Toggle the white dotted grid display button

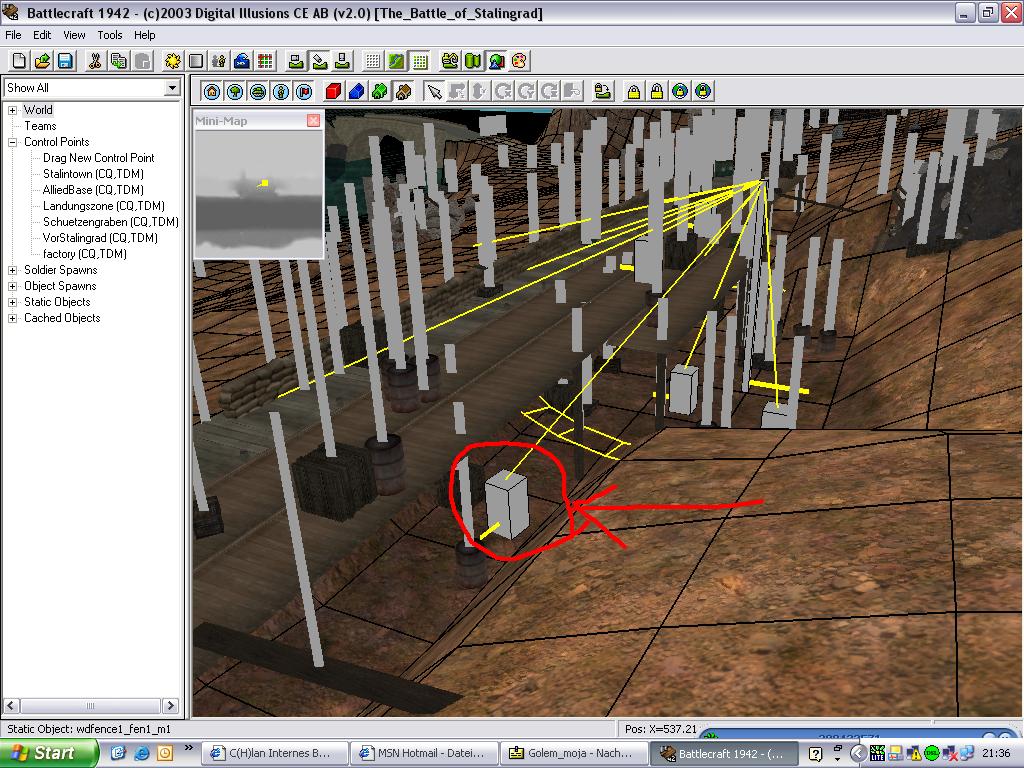point(373,61)
